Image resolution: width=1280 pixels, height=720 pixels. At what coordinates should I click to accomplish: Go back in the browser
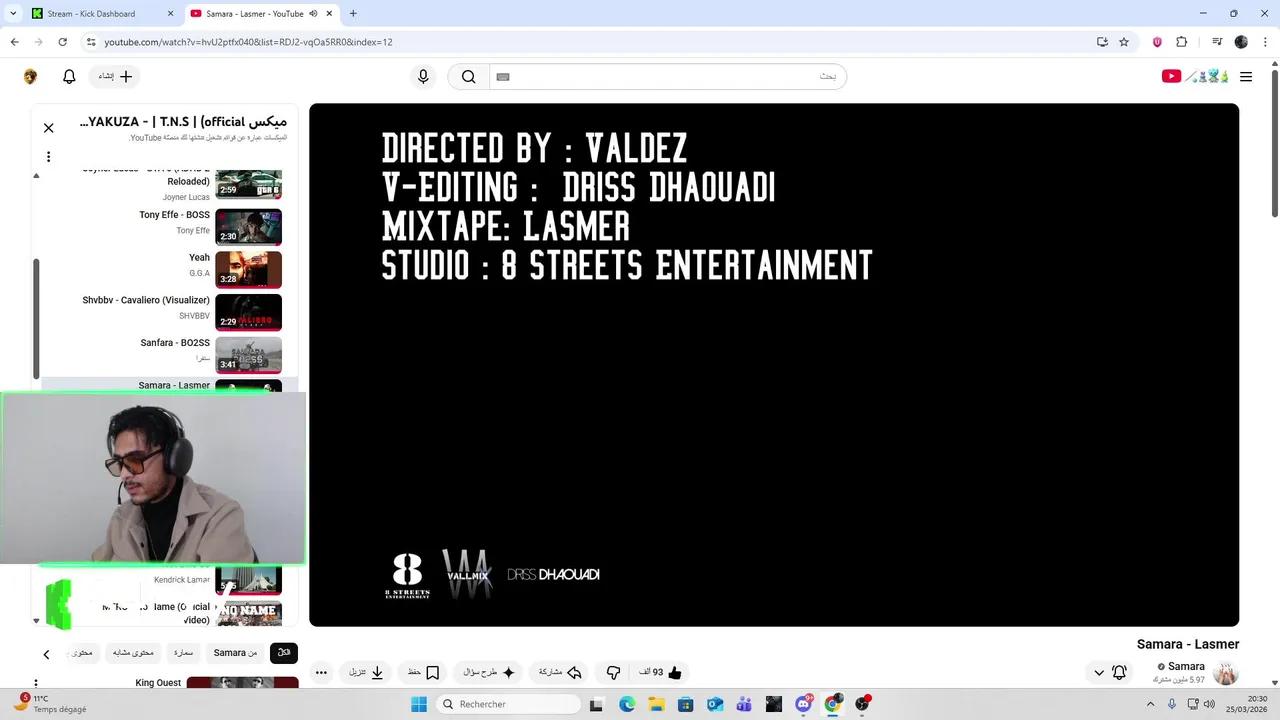(x=14, y=42)
